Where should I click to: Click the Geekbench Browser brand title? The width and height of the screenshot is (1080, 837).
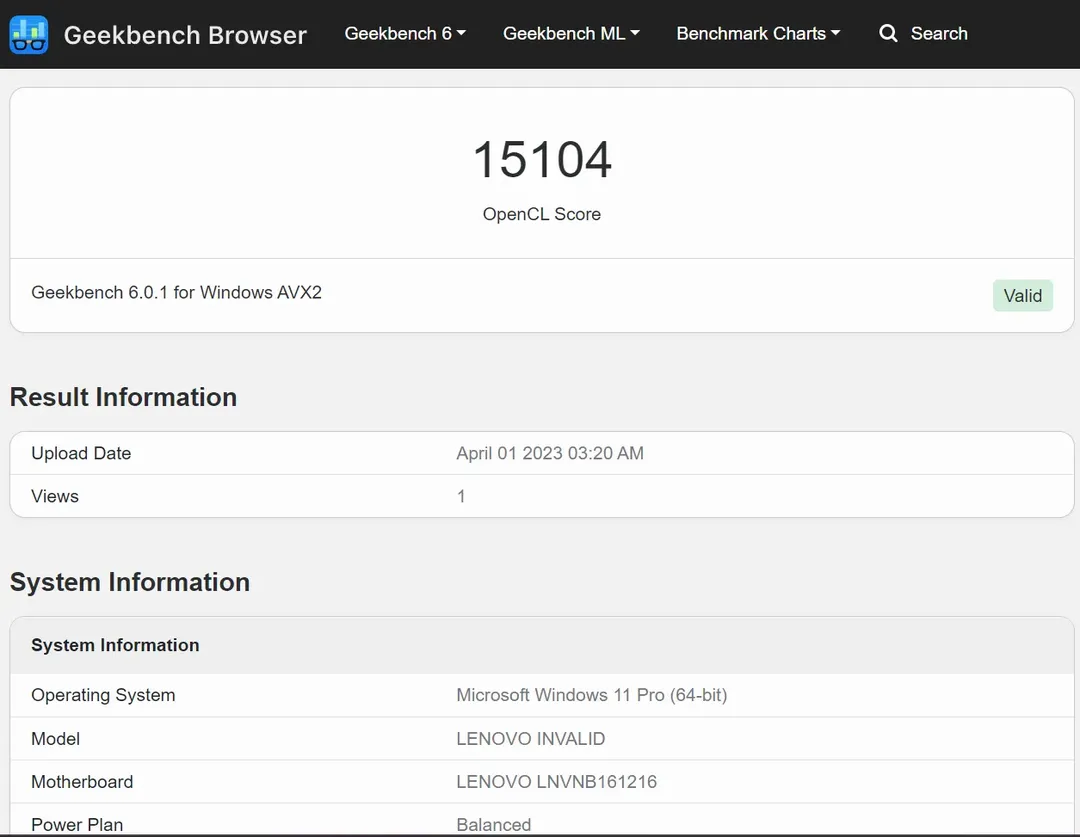[x=185, y=35]
